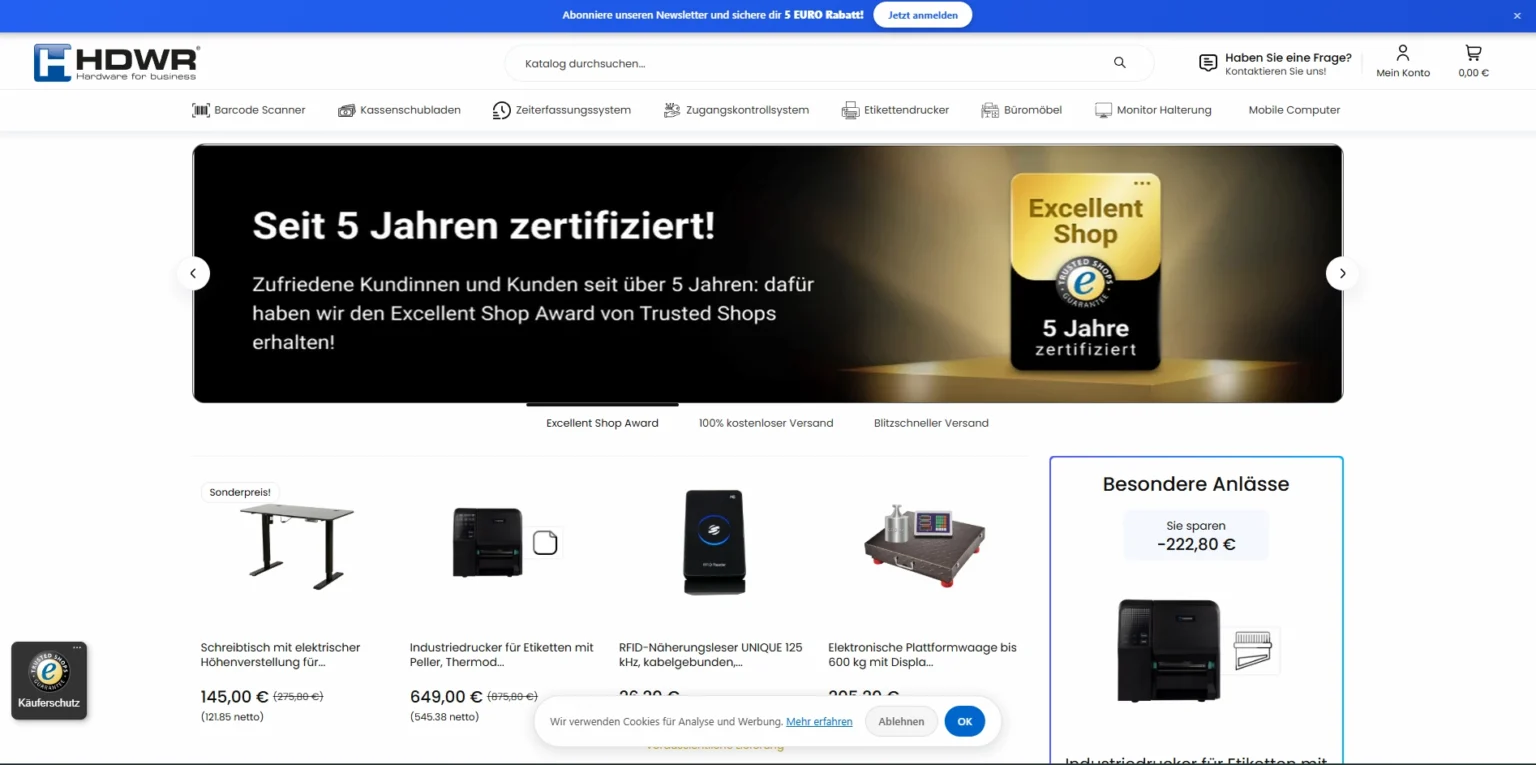Decline cookies with Ablehnen
Image resolution: width=1536 pixels, height=765 pixels.
click(x=901, y=721)
